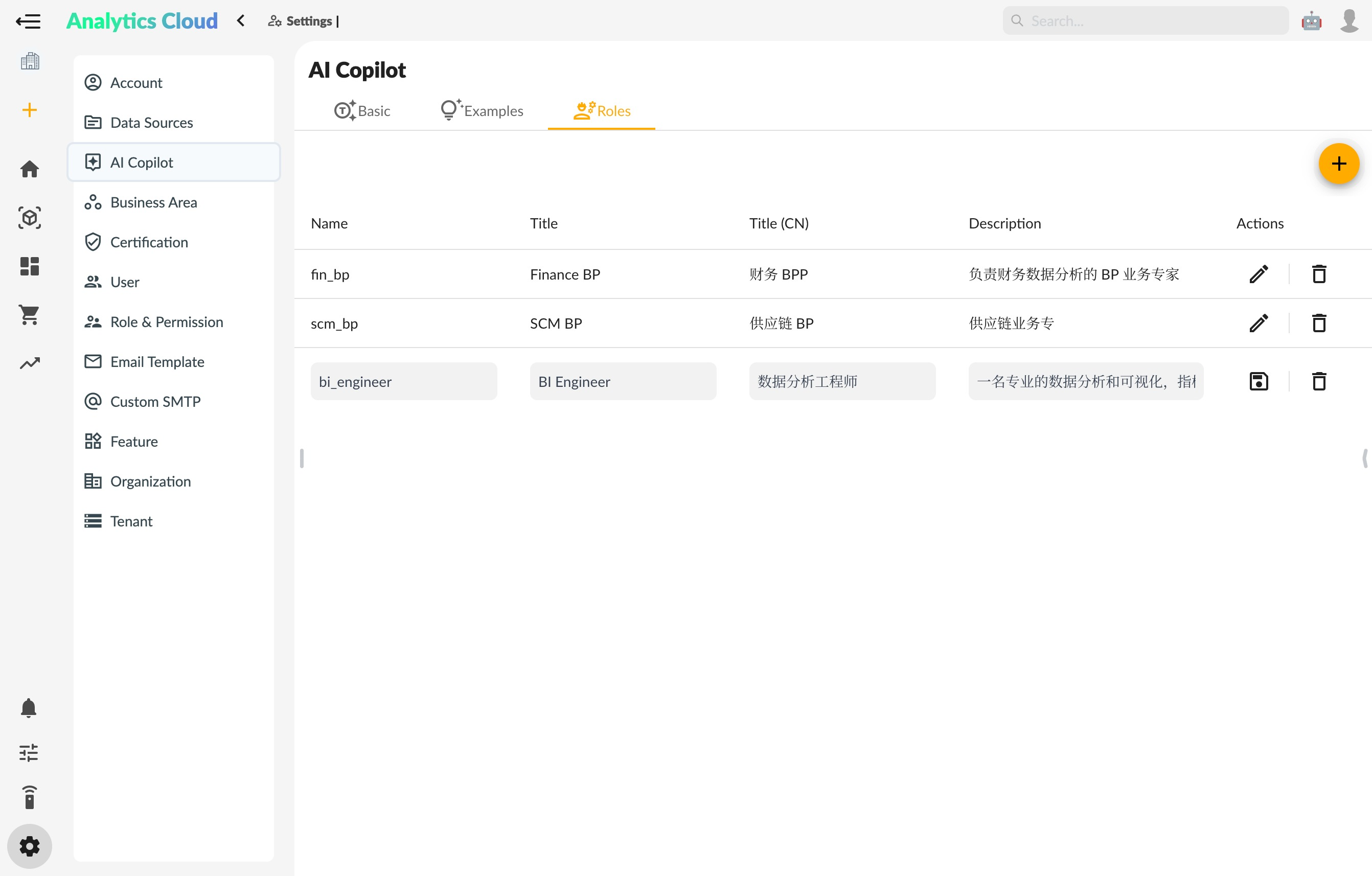Viewport: 1372px width, 876px height.
Task: Open Email Template settings
Action: pyautogui.click(x=157, y=361)
